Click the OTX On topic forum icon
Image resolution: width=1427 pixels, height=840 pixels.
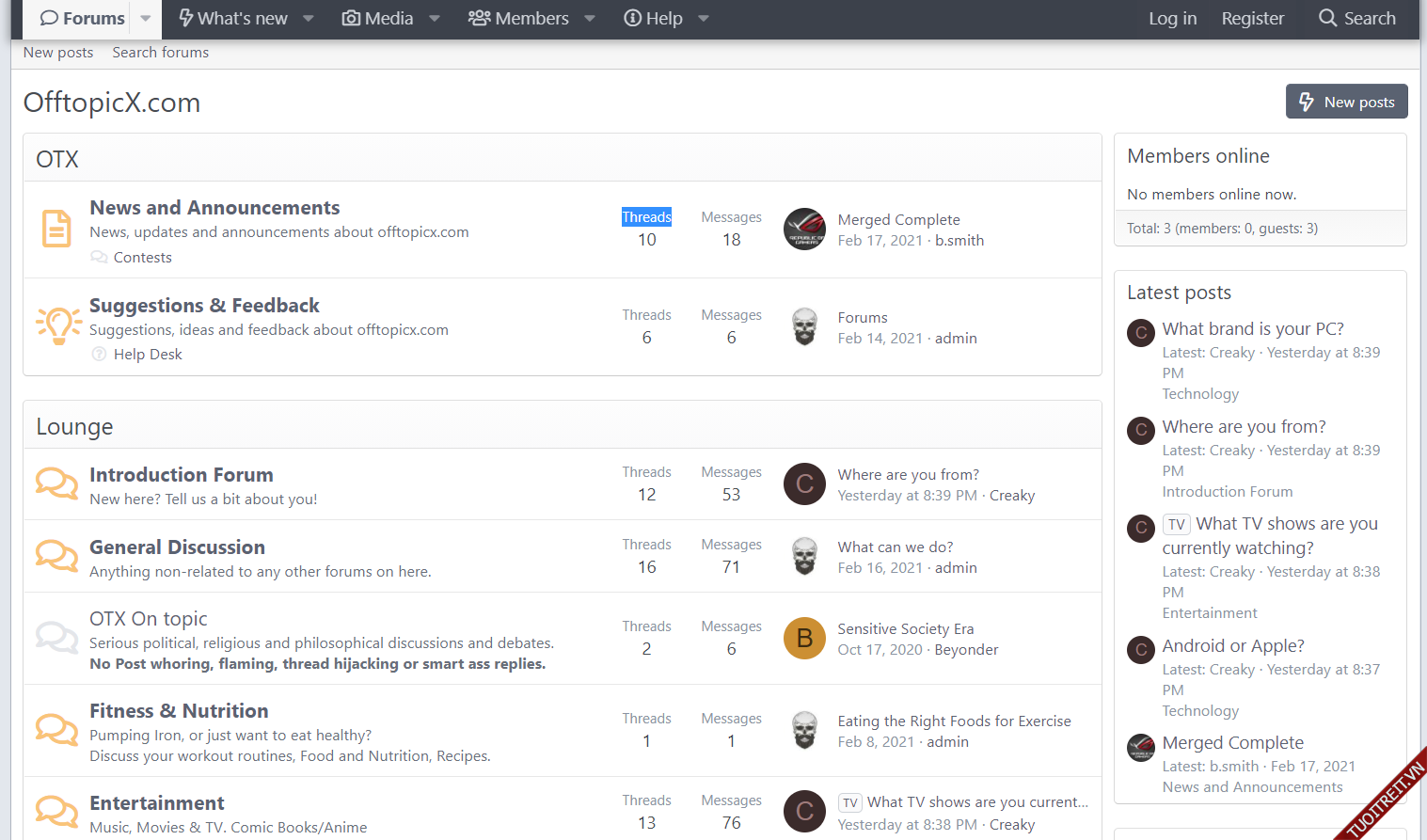click(x=56, y=638)
